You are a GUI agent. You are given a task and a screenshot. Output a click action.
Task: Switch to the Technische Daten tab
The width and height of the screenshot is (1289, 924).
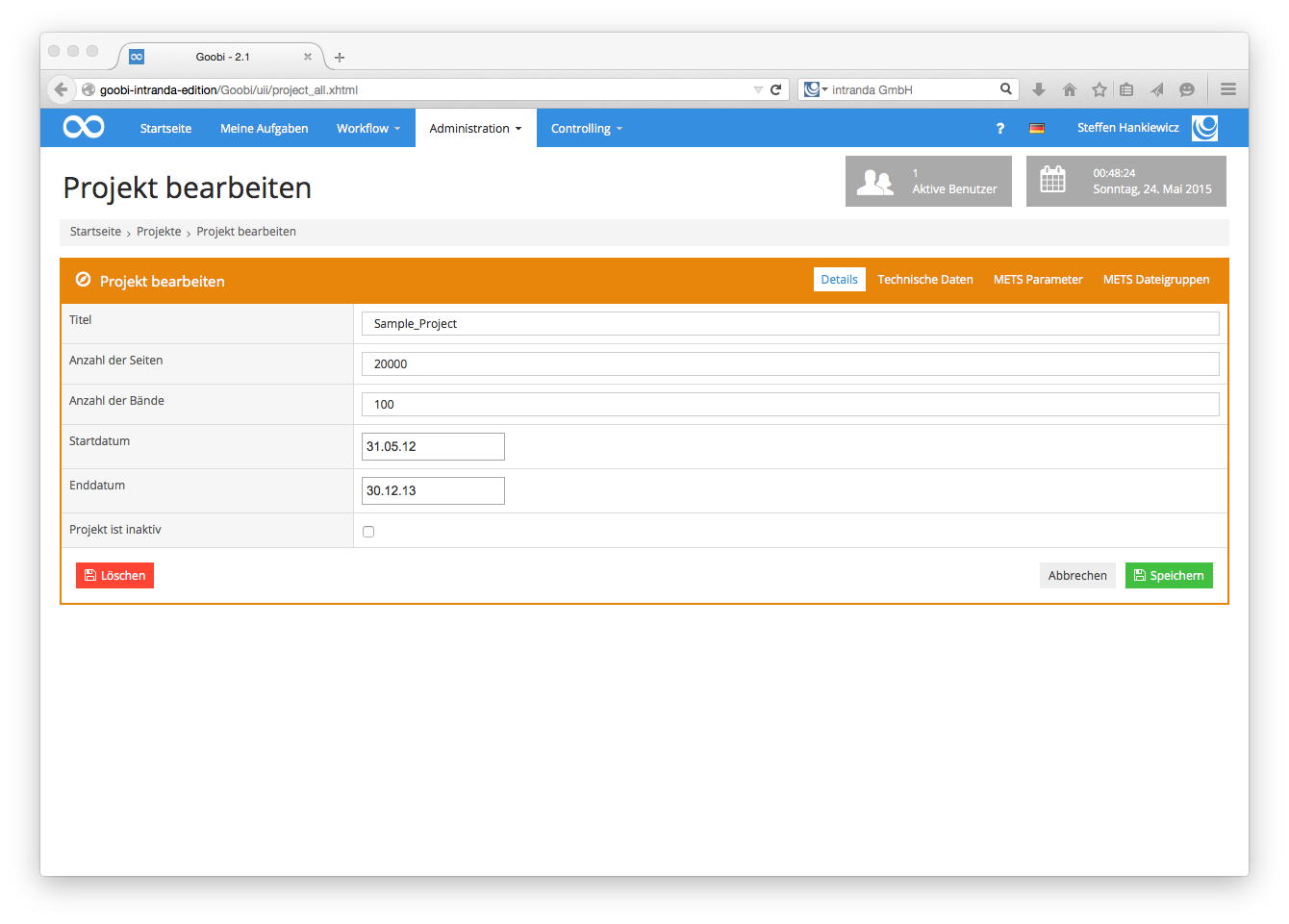[x=925, y=279]
